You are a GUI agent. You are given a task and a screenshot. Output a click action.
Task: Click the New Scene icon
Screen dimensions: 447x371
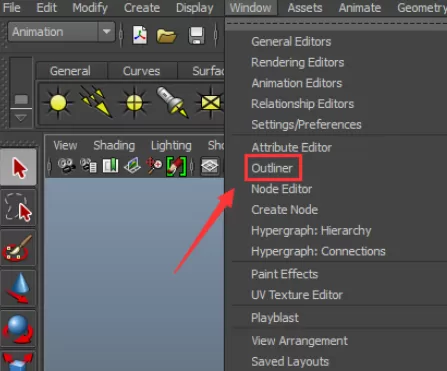[140, 35]
